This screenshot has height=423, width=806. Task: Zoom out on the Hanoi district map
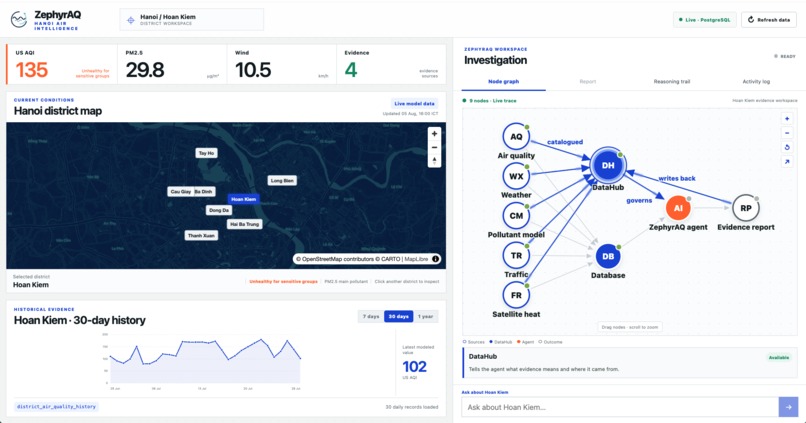434,148
